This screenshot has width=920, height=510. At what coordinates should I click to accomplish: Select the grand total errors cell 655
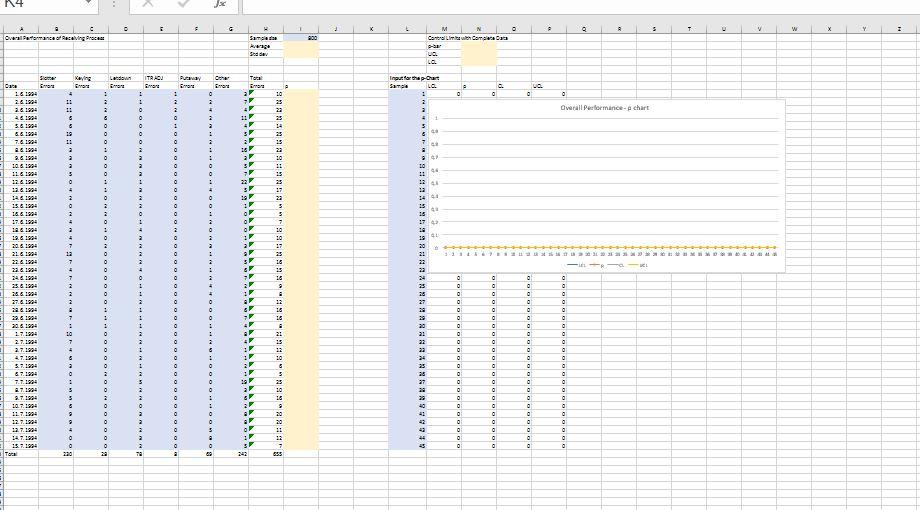click(x=266, y=454)
